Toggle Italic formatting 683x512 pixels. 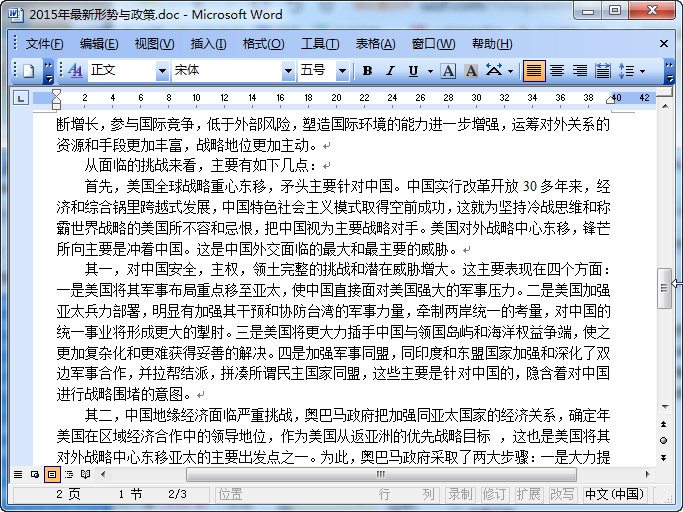(x=390, y=71)
